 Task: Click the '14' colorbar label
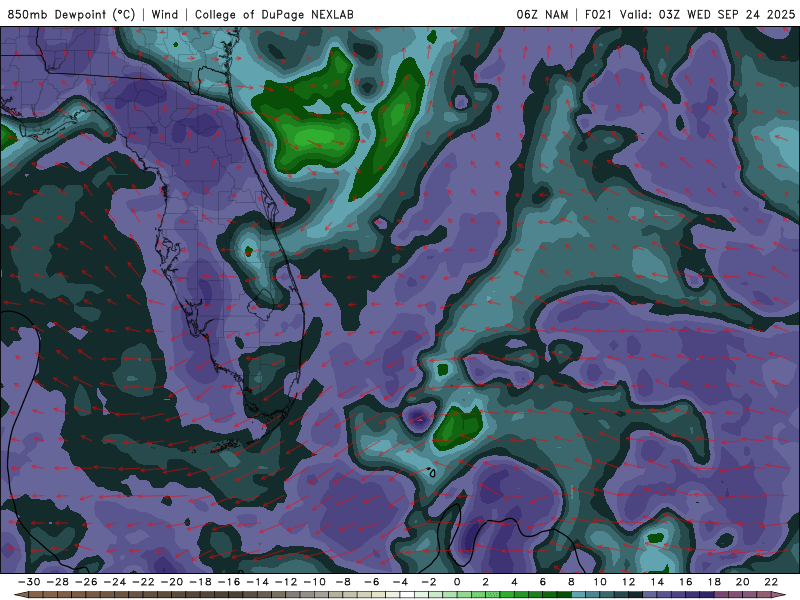[657, 582]
